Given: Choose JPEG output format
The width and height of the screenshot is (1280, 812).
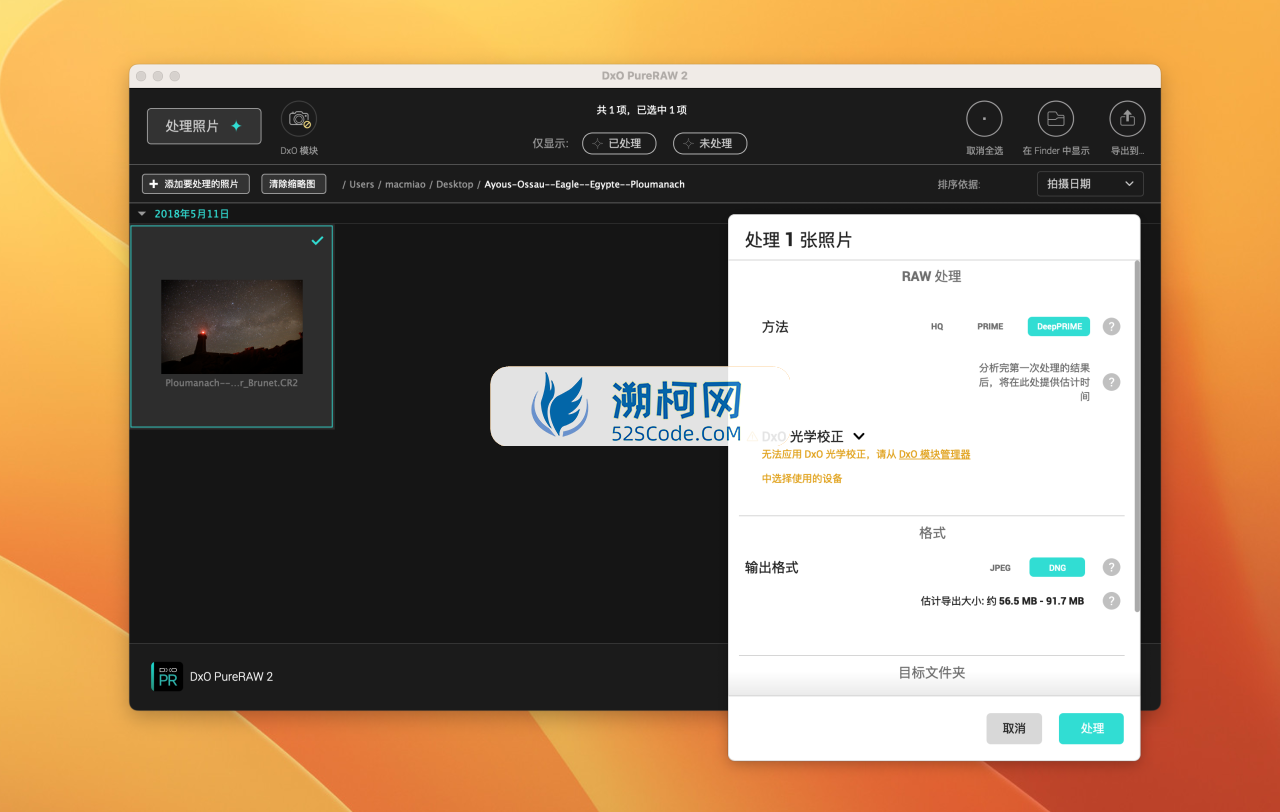Looking at the screenshot, I should (x=1000, y=568).
